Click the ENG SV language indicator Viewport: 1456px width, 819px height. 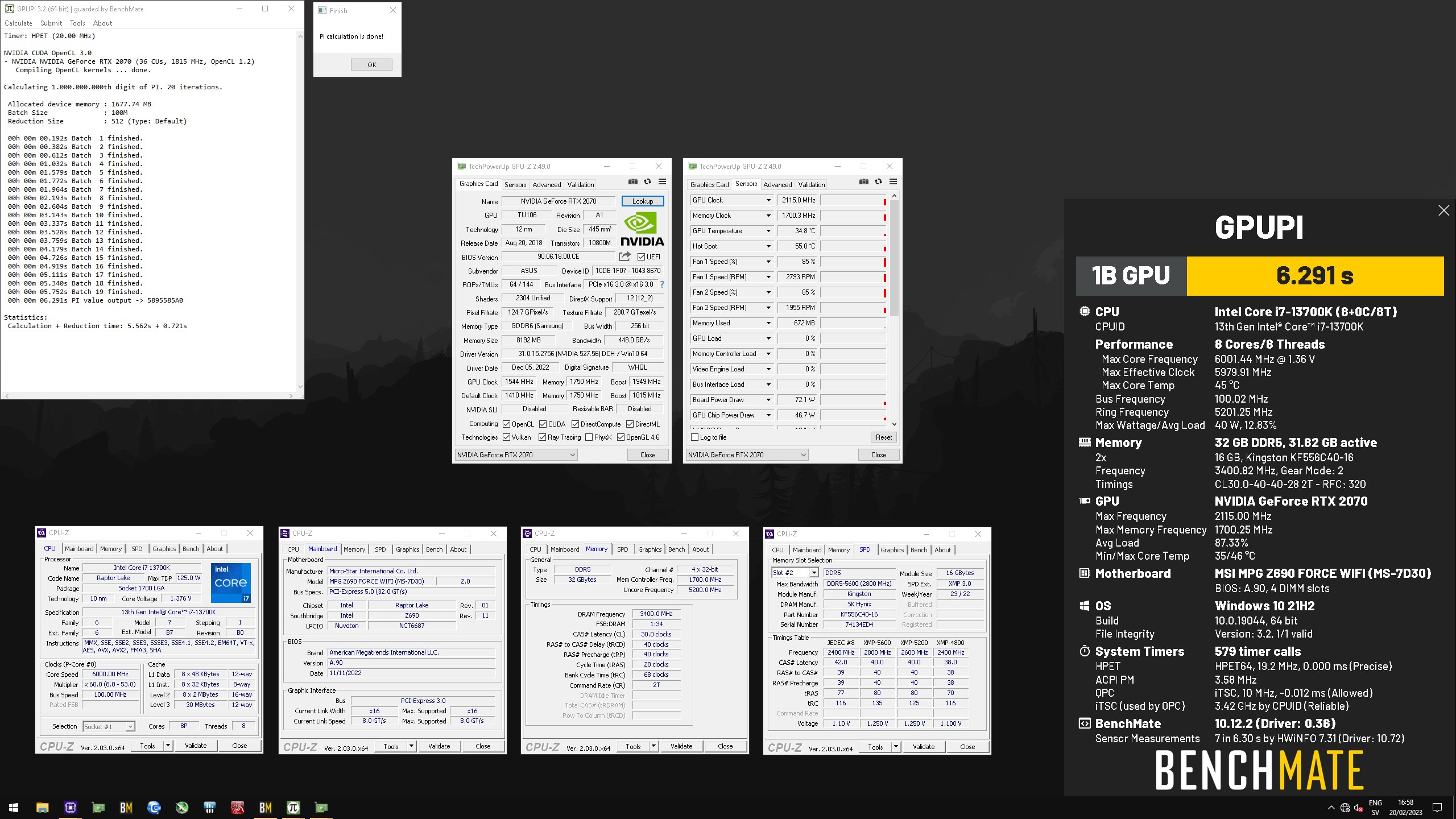[x=1375, y=808]
